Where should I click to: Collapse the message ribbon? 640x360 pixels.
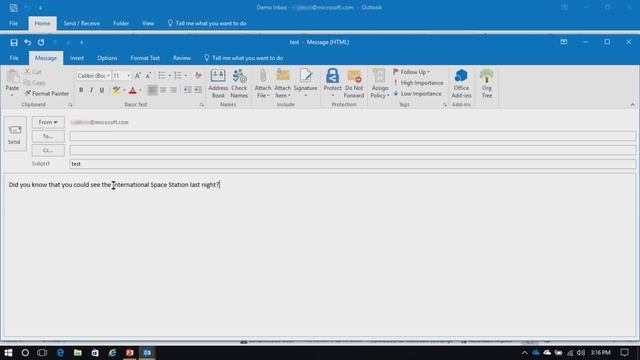(632, 105)
